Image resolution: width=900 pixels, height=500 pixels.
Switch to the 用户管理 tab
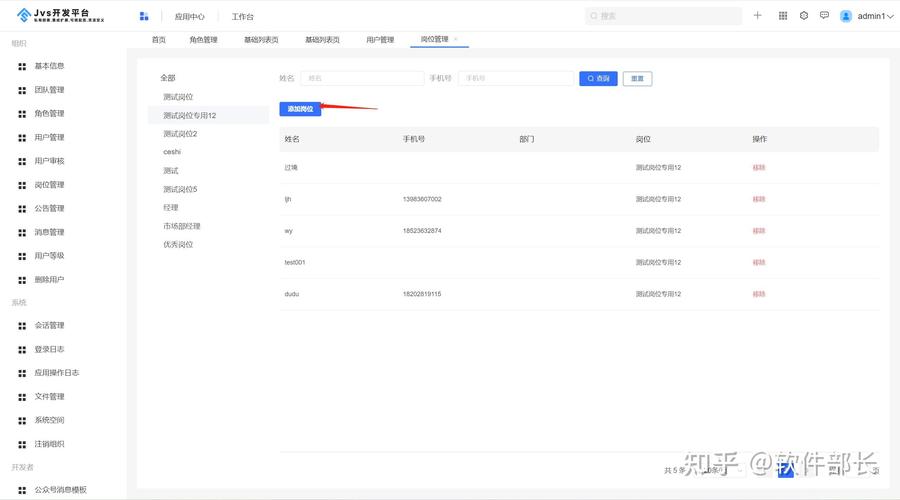[380, 40]
